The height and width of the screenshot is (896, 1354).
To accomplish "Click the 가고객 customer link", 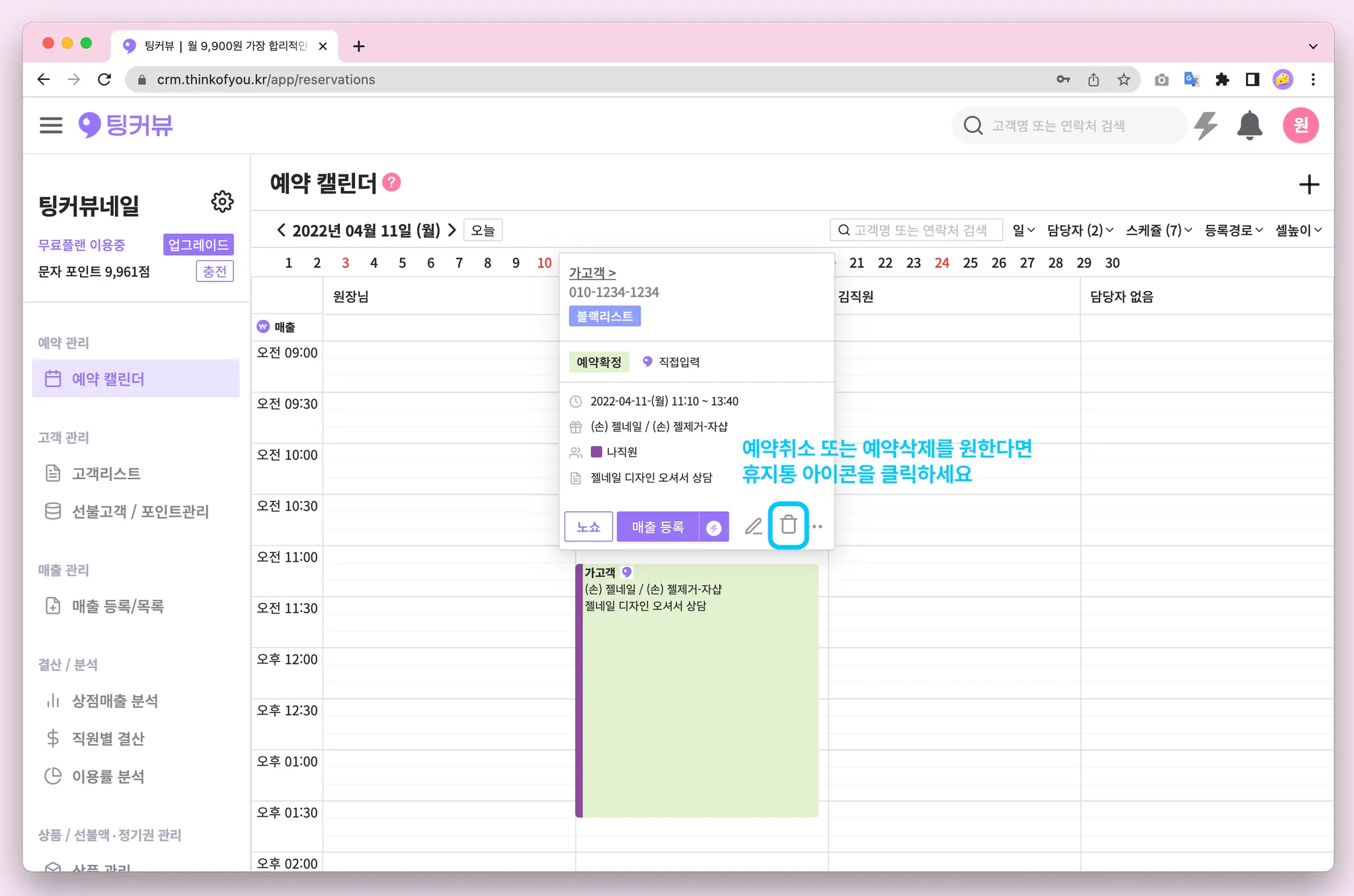I will coord(592,273).
